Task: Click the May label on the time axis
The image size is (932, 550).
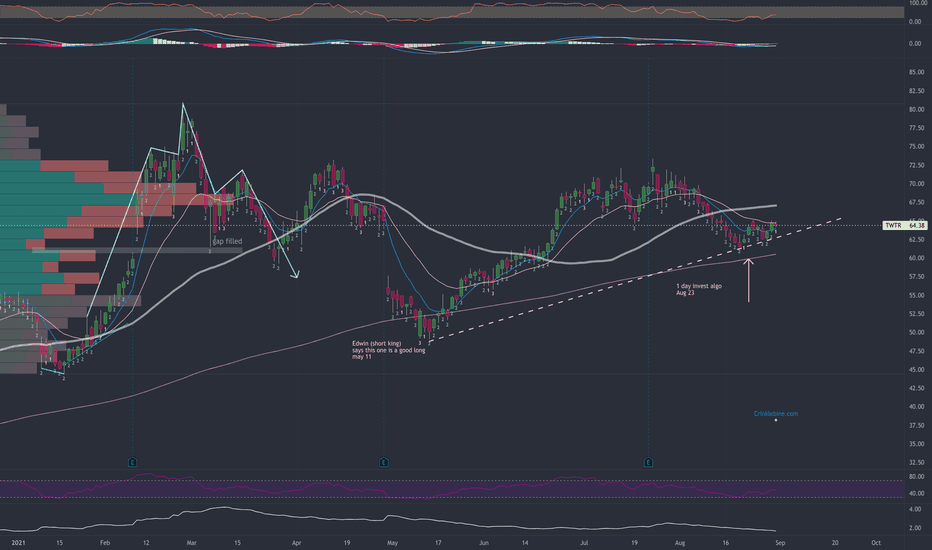Action: [x=392, y=543]
